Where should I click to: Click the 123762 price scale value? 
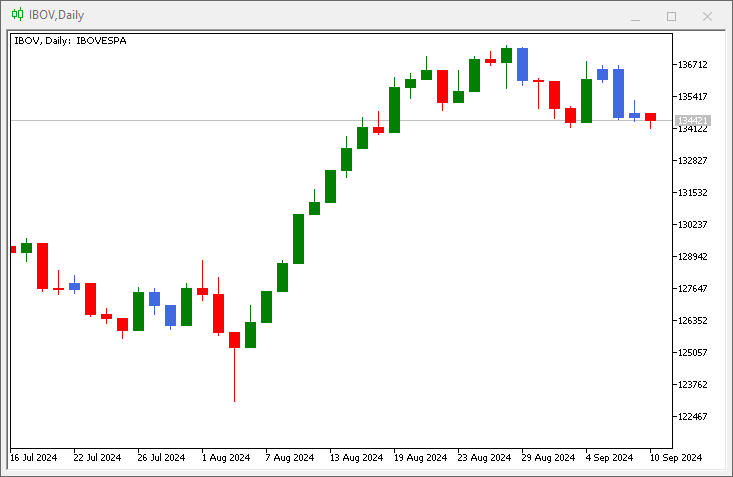[x=693, y=385]
